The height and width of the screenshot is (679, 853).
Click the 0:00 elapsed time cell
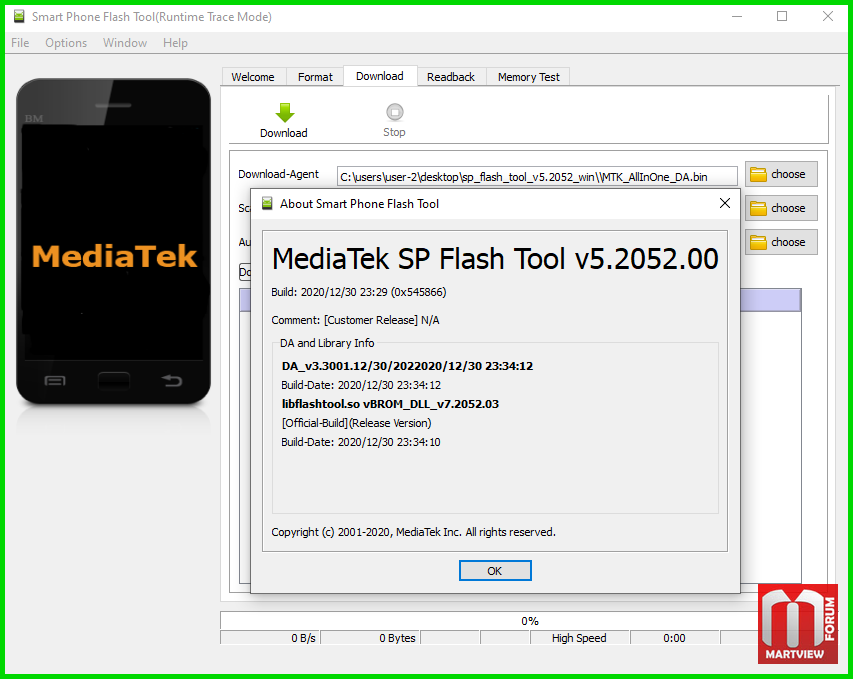coord(675,638)
